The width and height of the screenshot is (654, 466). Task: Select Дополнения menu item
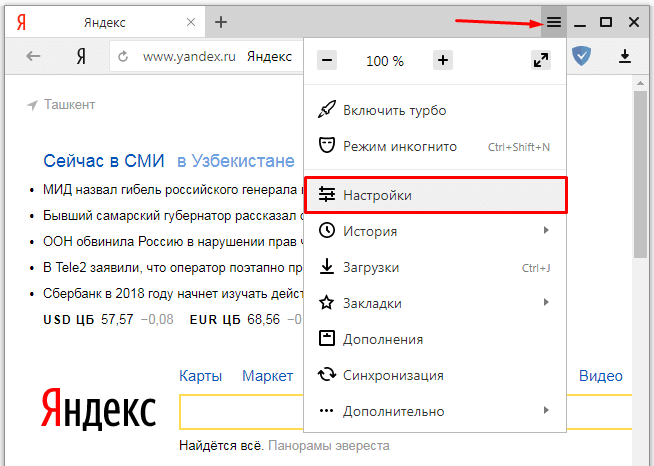(435, 339)
